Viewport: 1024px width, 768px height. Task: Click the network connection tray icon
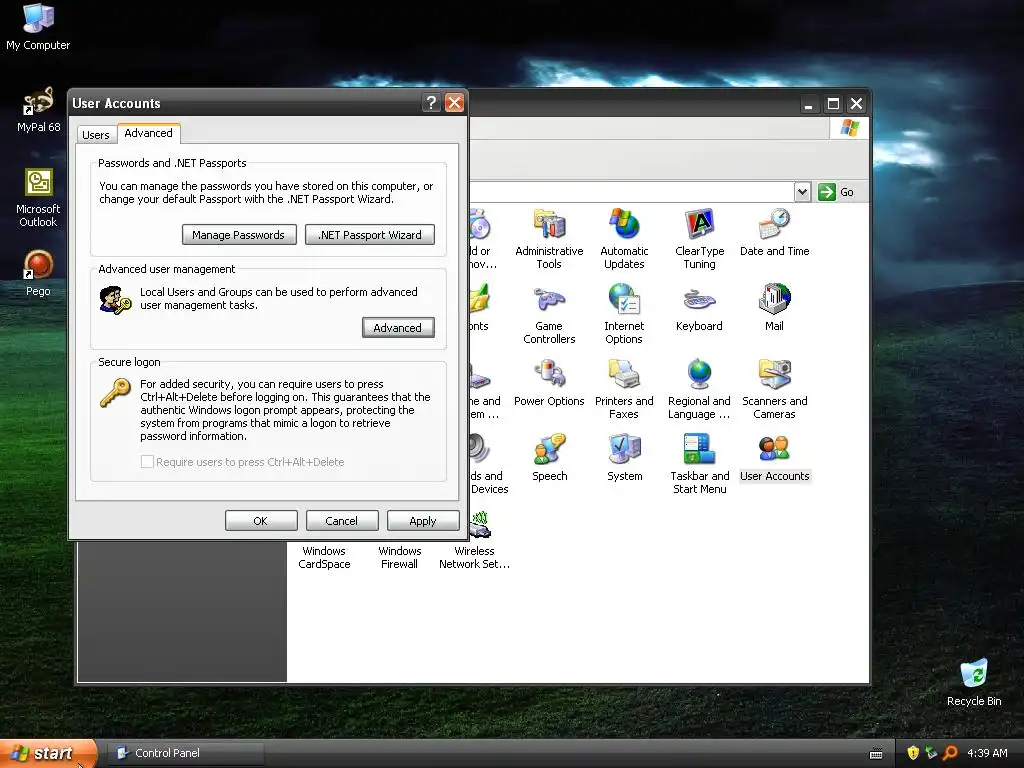[x=931, y=753]
